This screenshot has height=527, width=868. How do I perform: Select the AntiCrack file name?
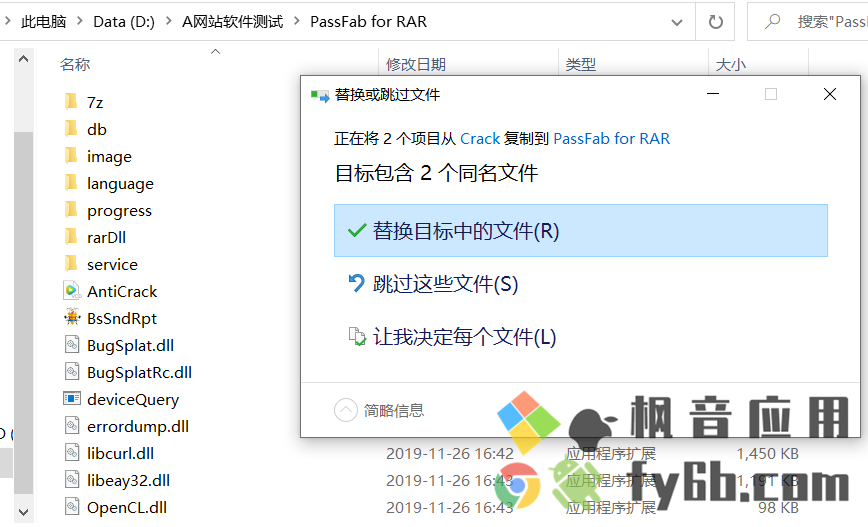122,291
